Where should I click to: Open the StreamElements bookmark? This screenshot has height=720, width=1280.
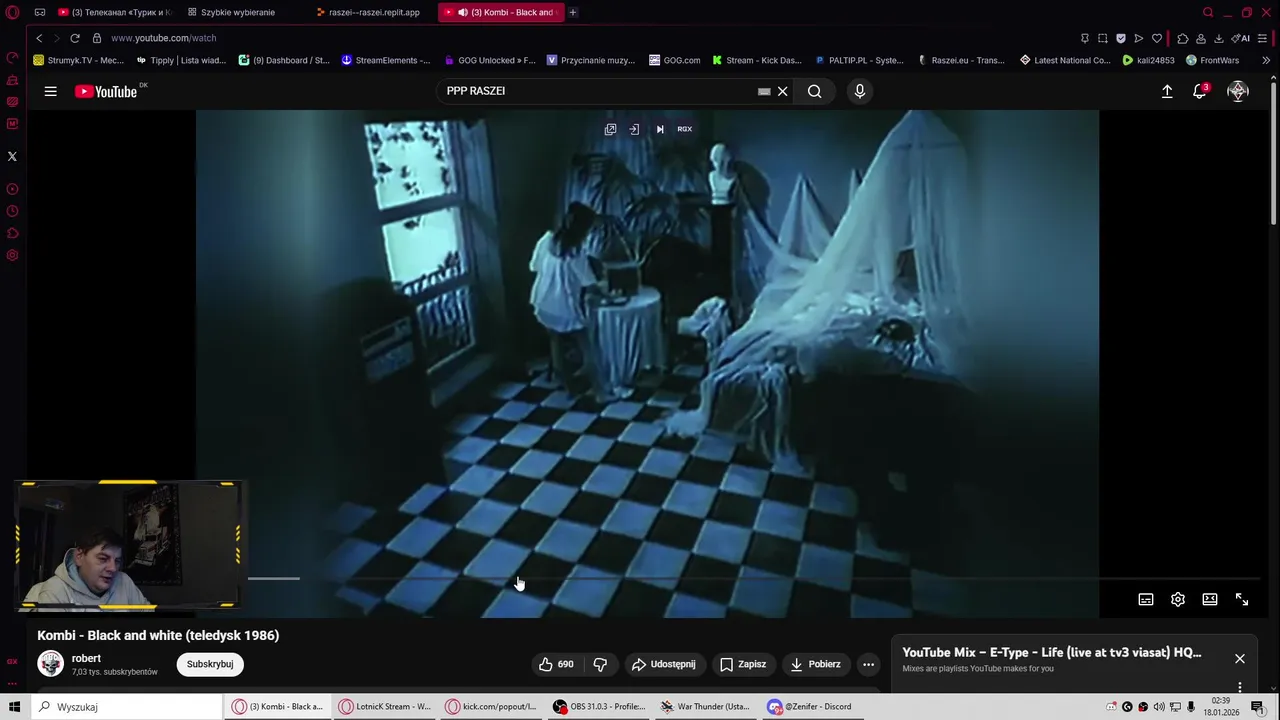coord(386,60)
